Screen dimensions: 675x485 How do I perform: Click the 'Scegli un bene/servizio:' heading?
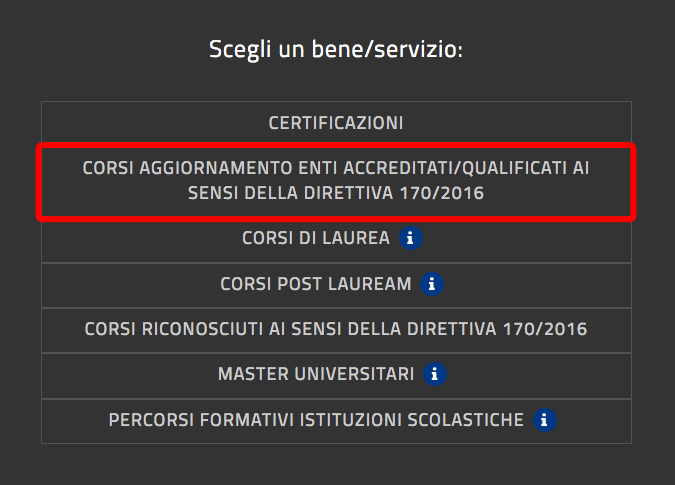point(336,50)
